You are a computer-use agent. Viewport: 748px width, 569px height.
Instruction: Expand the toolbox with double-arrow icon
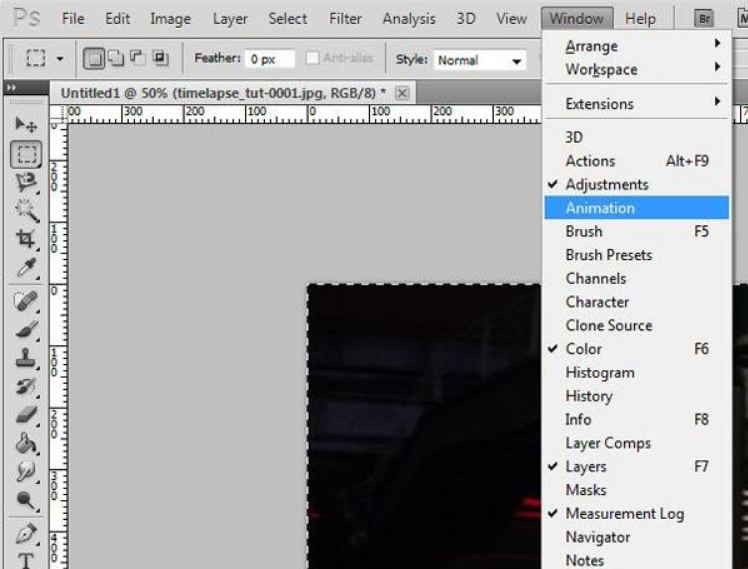(x=11, y=87)
